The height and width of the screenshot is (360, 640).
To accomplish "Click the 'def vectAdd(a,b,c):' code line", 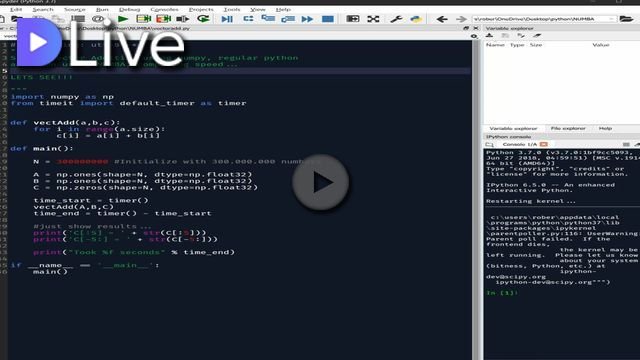I will (65, 122).
